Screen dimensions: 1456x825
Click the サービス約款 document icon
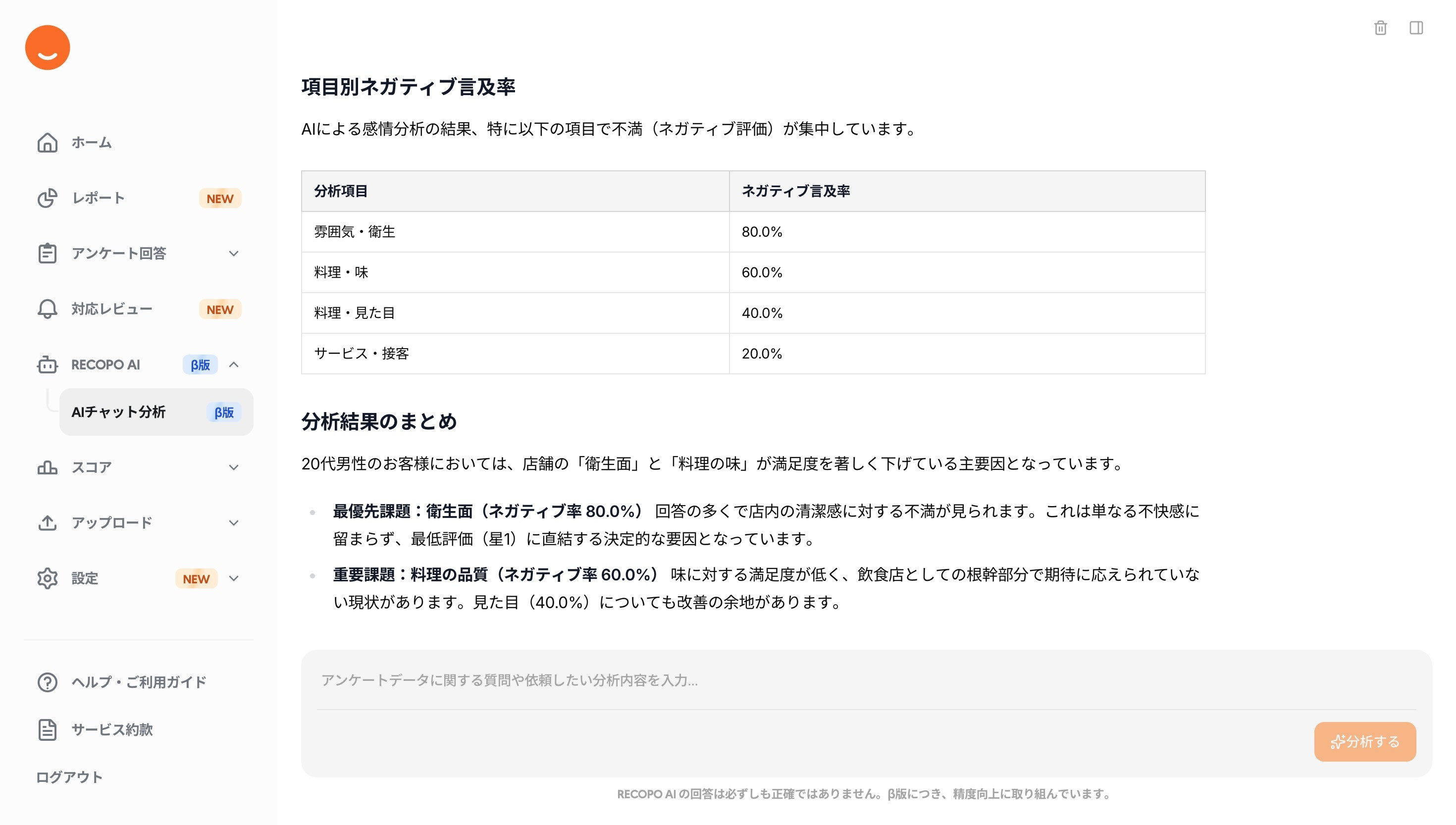pyautogui.click(x=48, y=729)
